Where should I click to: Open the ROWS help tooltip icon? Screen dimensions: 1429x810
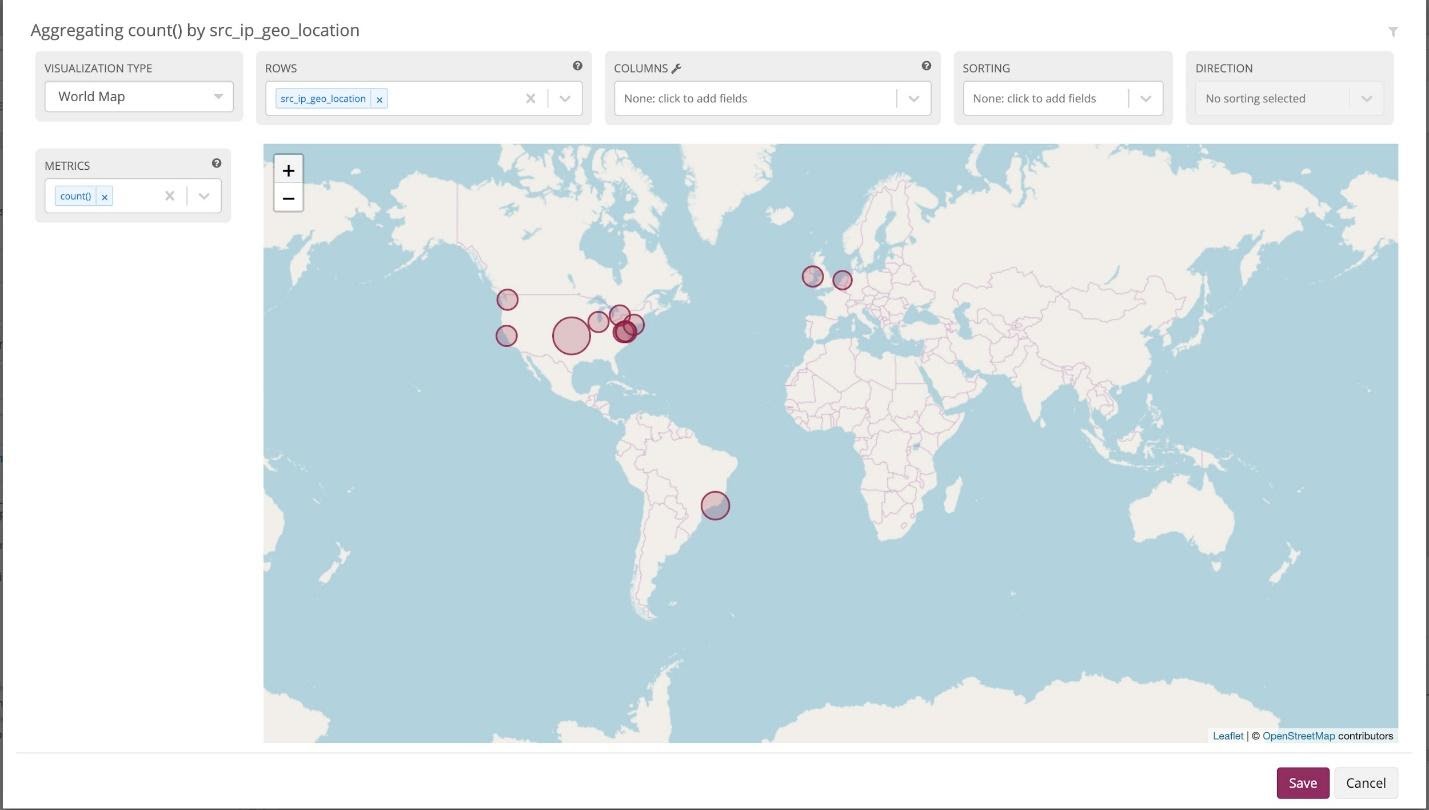[578, 65]
